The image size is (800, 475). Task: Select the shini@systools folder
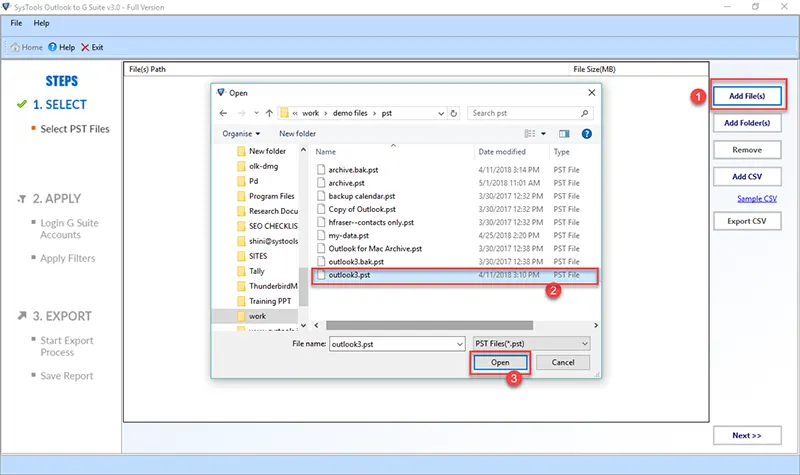click(x=267, y=241)
